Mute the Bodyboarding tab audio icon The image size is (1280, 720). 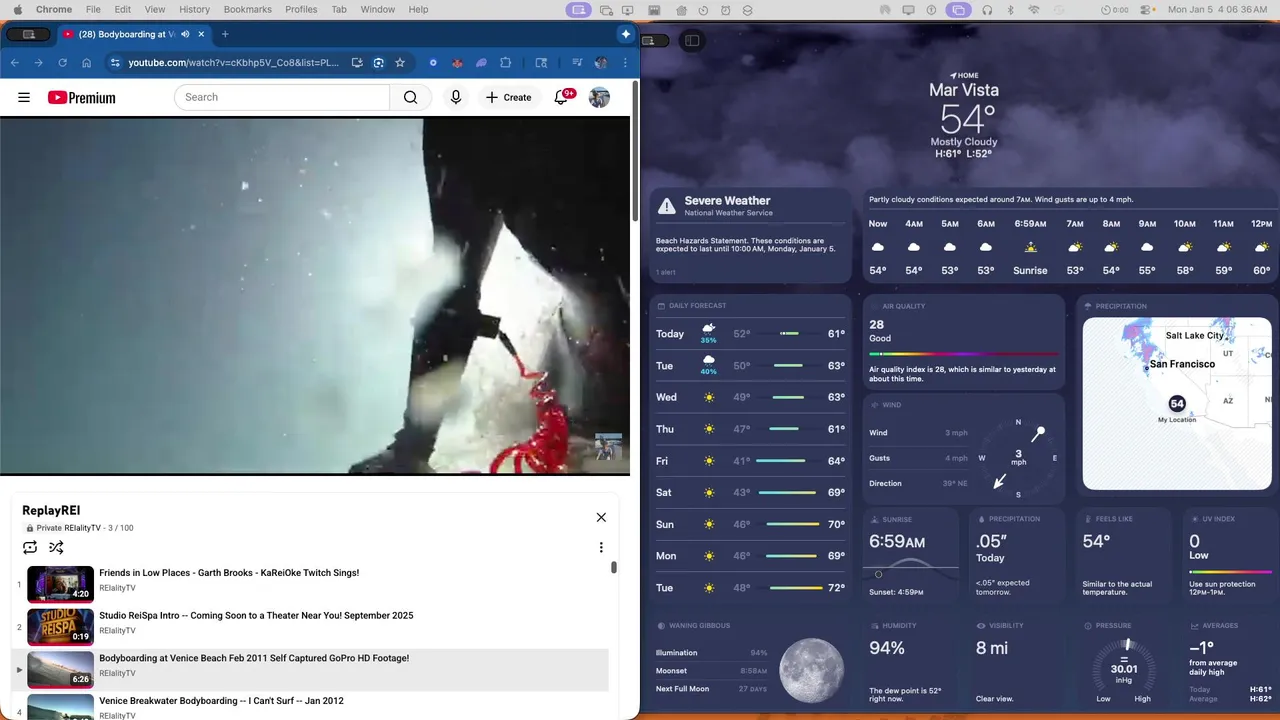point(185,34)
